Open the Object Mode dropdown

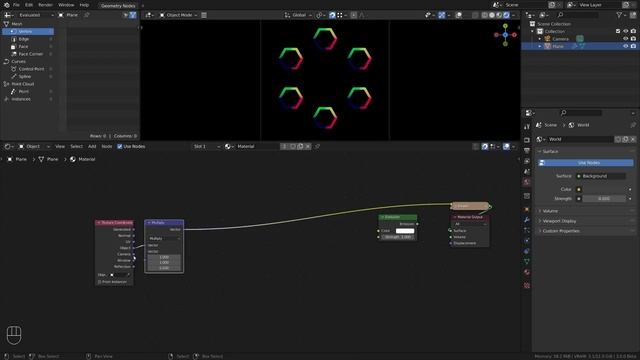178,15
